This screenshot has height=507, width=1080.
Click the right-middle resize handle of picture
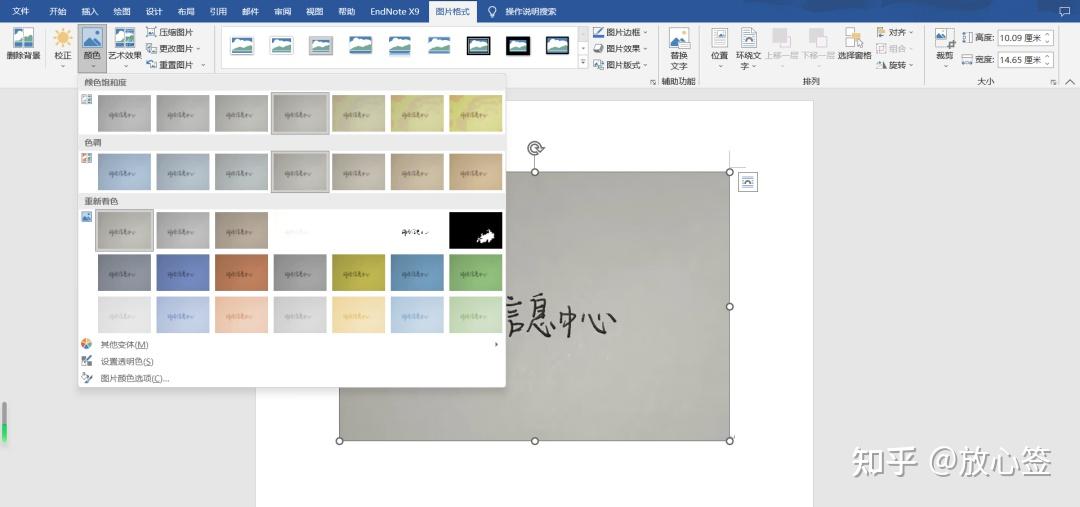coord(729,307)
